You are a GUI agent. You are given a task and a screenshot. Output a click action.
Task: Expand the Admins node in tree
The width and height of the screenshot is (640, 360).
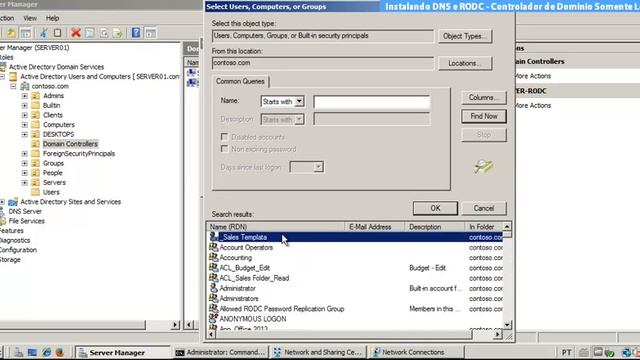(25, 96)
